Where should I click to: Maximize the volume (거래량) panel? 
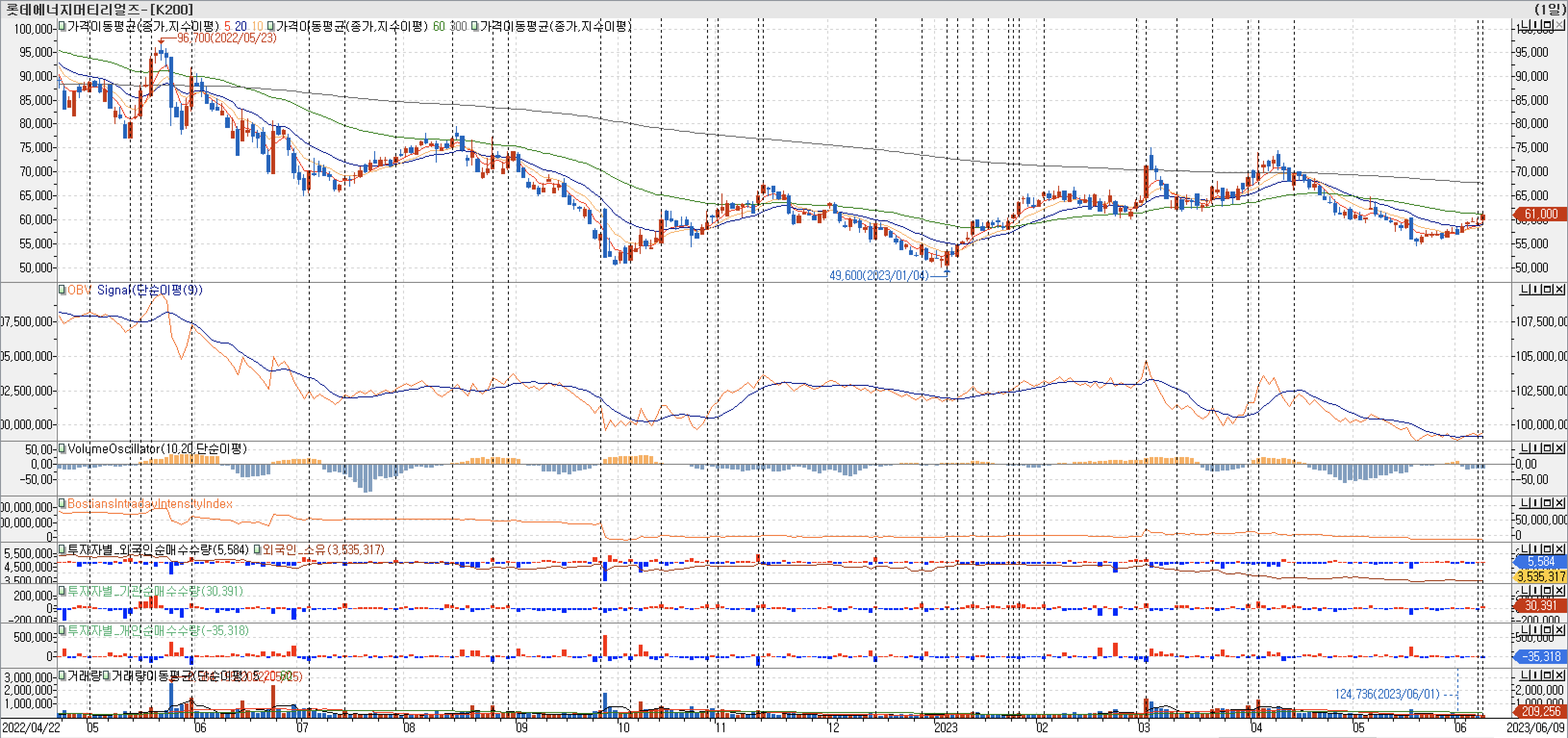click(x=1548, y=675)
